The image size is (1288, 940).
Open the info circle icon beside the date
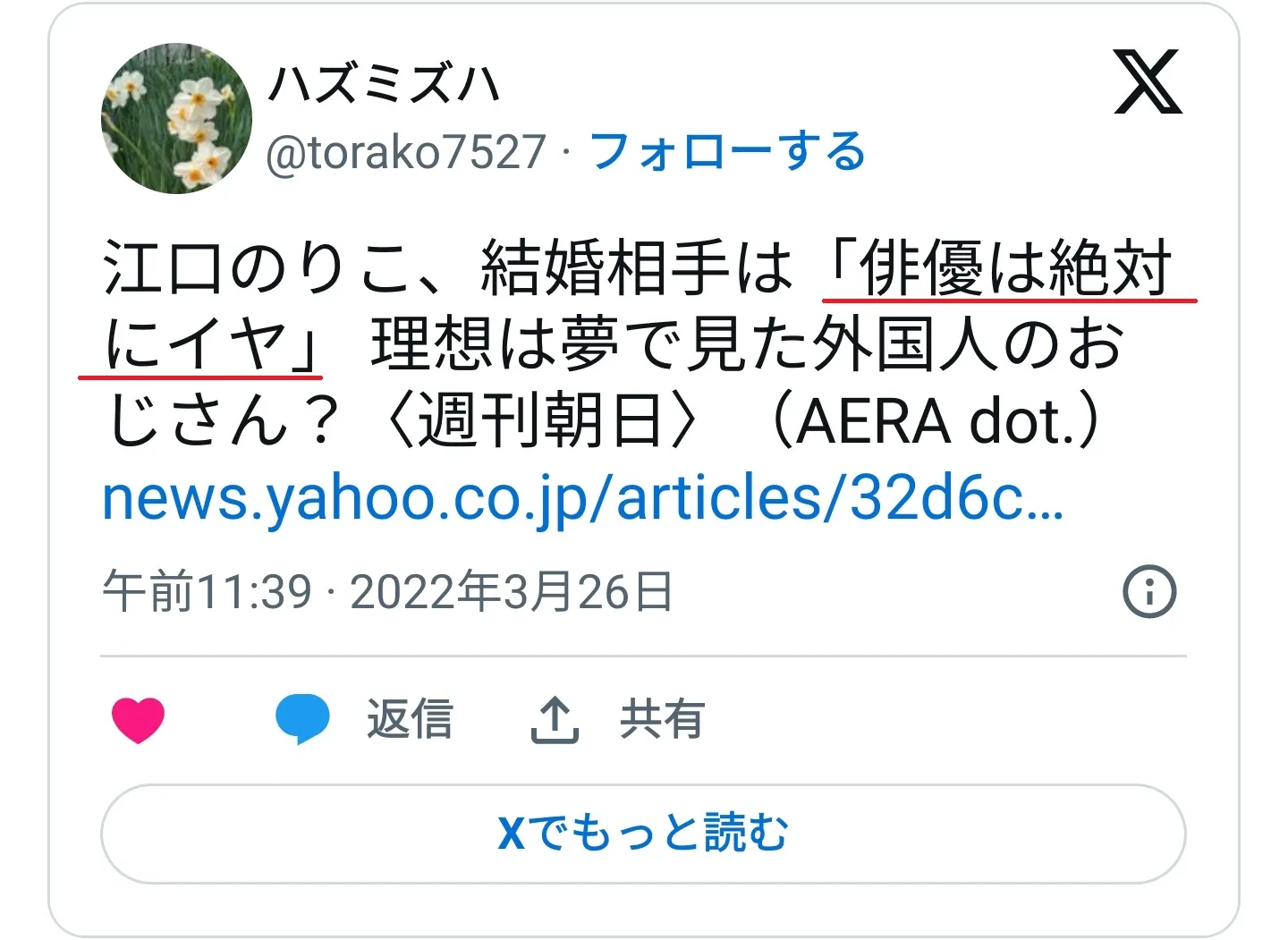point(1149,591)
